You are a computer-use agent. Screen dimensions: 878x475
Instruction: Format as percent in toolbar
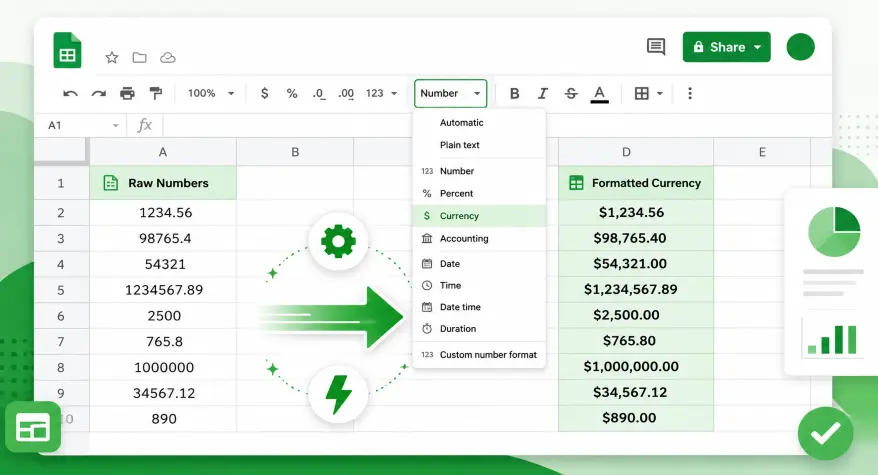pos(292,94)
